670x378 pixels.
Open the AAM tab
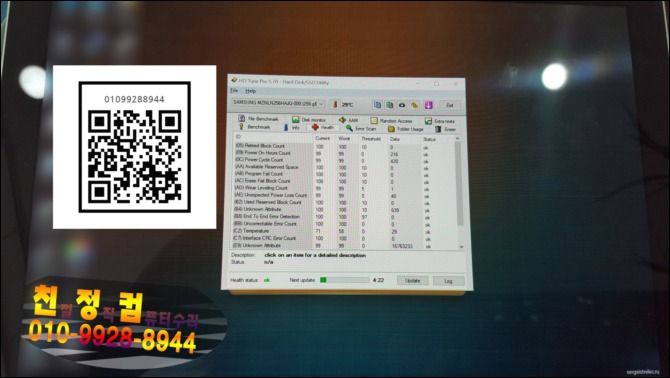pyautogui.click(x=349, y=120)
